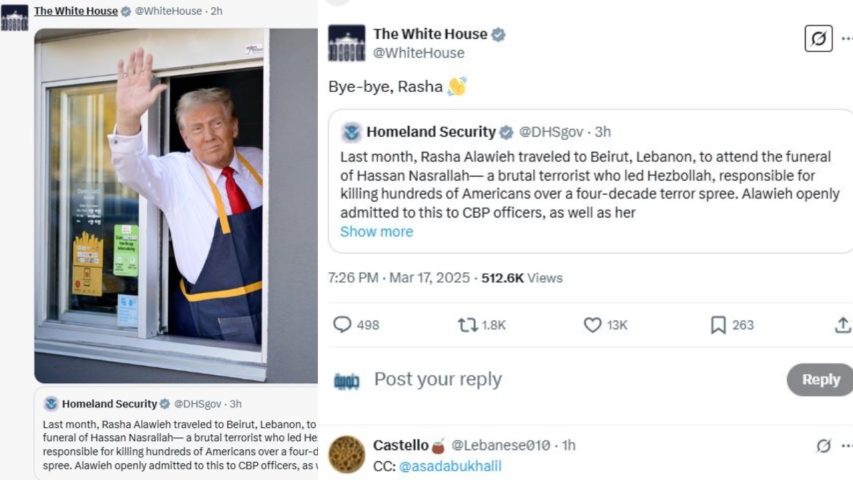Screen dimensions: 853x480
Task: Bookmark the post with 263 saves
Action: coord(718,325)
